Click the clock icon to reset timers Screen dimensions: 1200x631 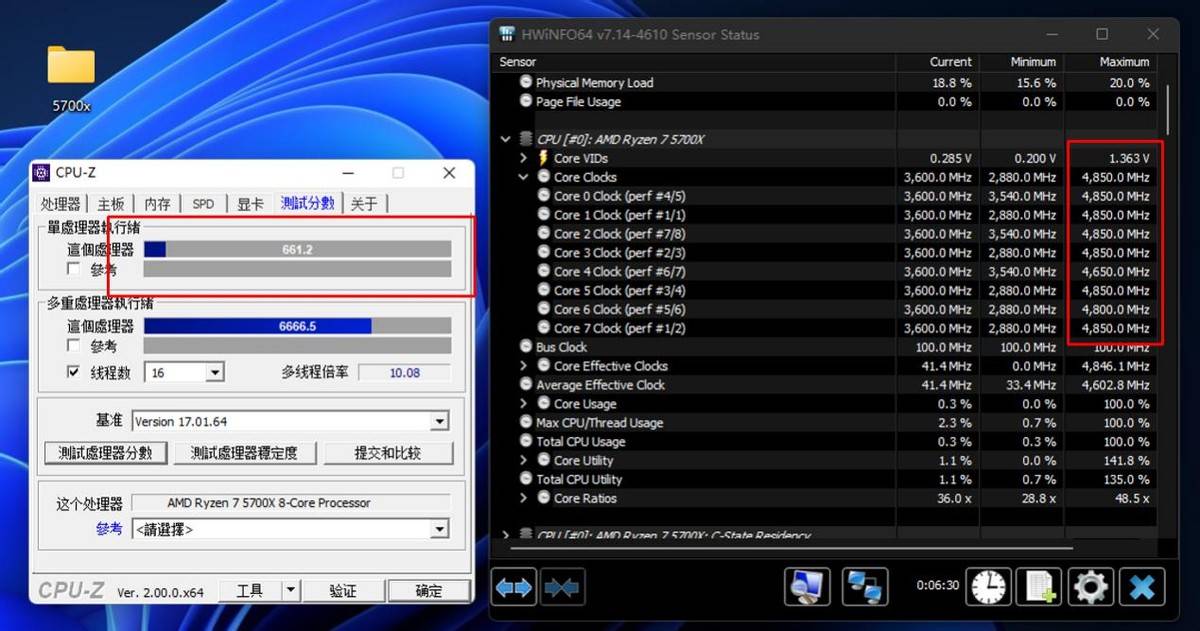point(989,587)
